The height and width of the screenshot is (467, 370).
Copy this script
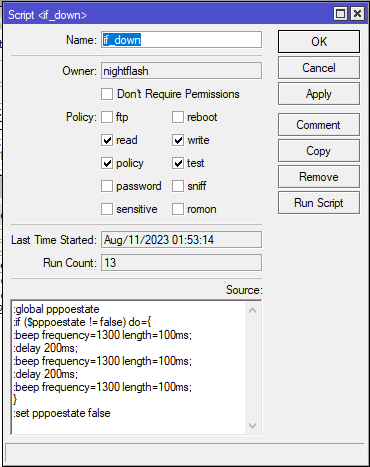coord(319,151)
